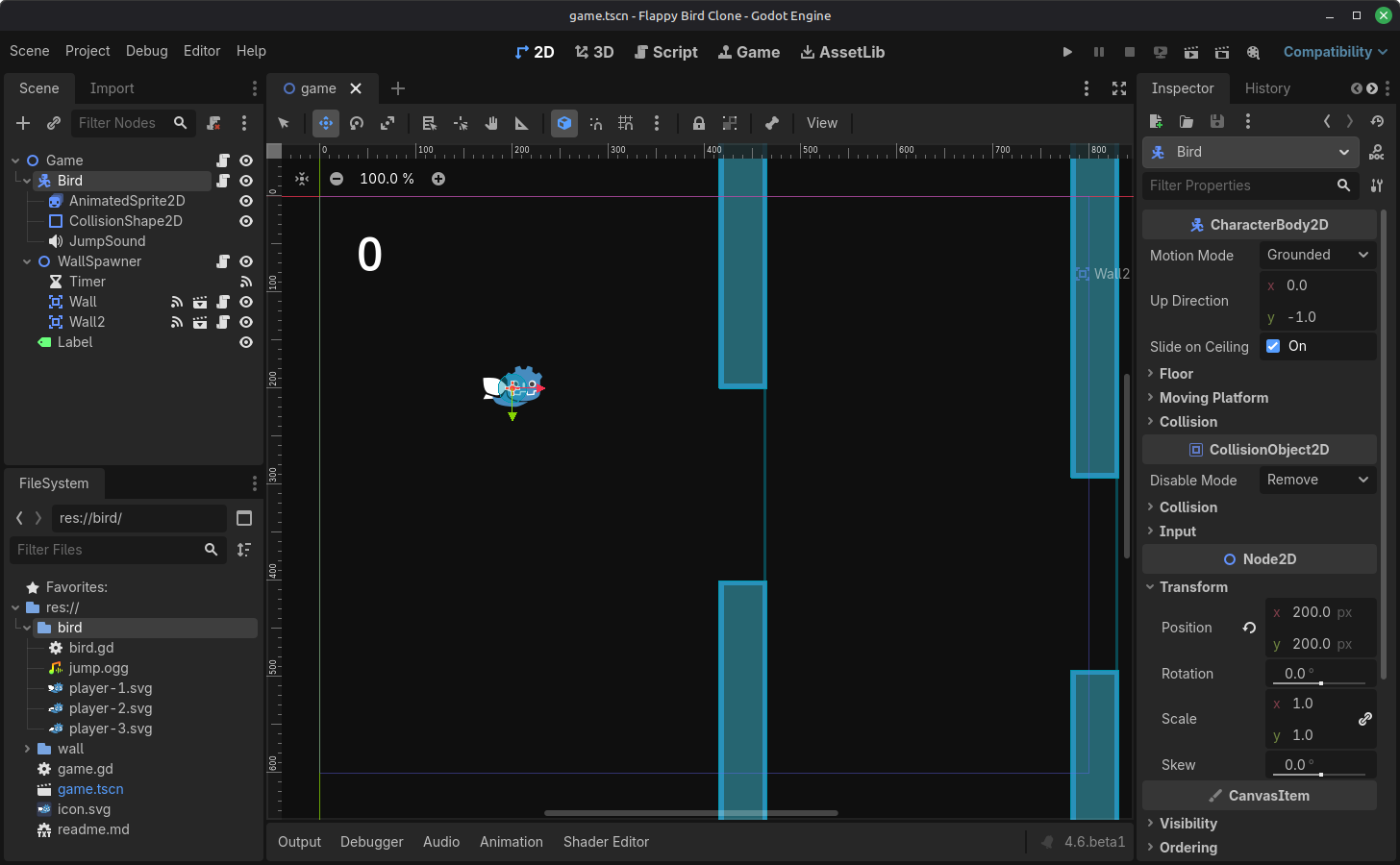This screenshot has height=865, width=1400.
Task: Activate the Pan Mode hand tool
Action: pyautogui.click(x=491, y=123)
